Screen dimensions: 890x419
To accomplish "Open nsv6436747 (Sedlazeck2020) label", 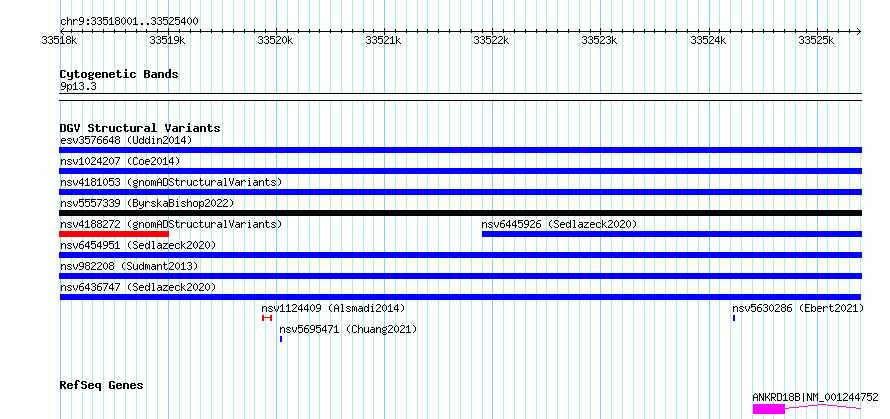I will [x=138, y=287].
